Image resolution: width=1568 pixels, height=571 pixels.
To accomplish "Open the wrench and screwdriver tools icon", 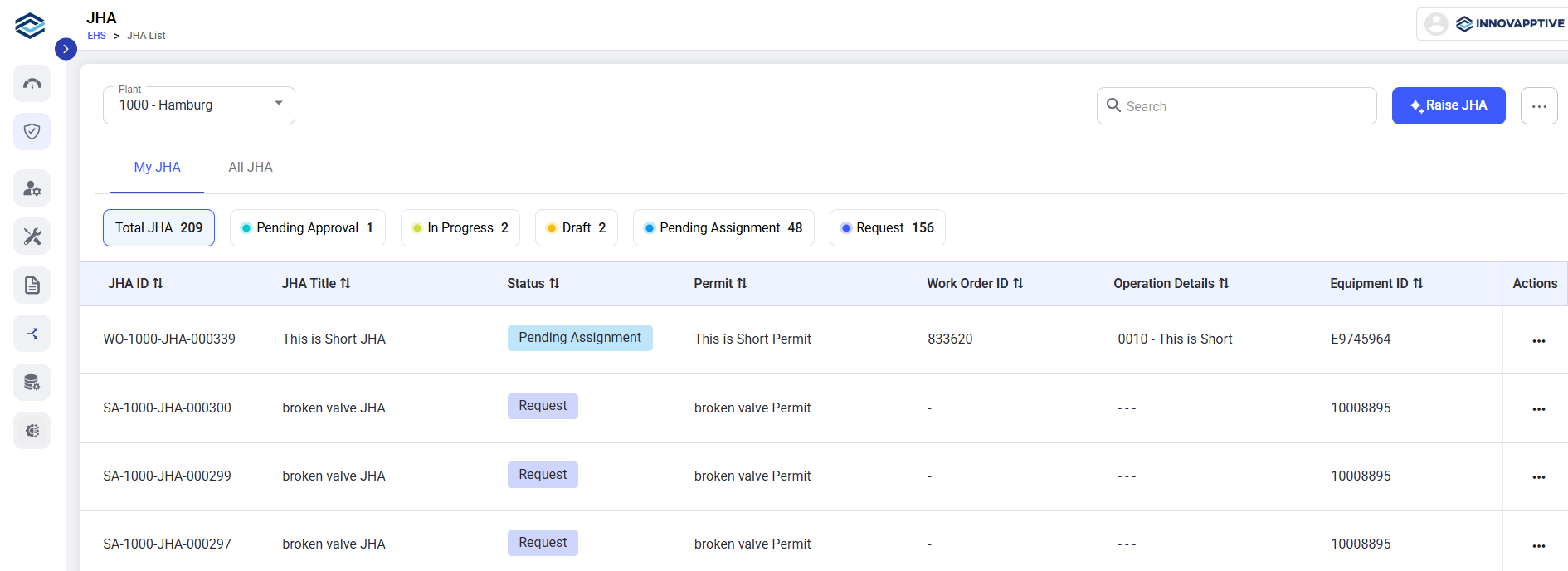I will [x=32, y=237].
